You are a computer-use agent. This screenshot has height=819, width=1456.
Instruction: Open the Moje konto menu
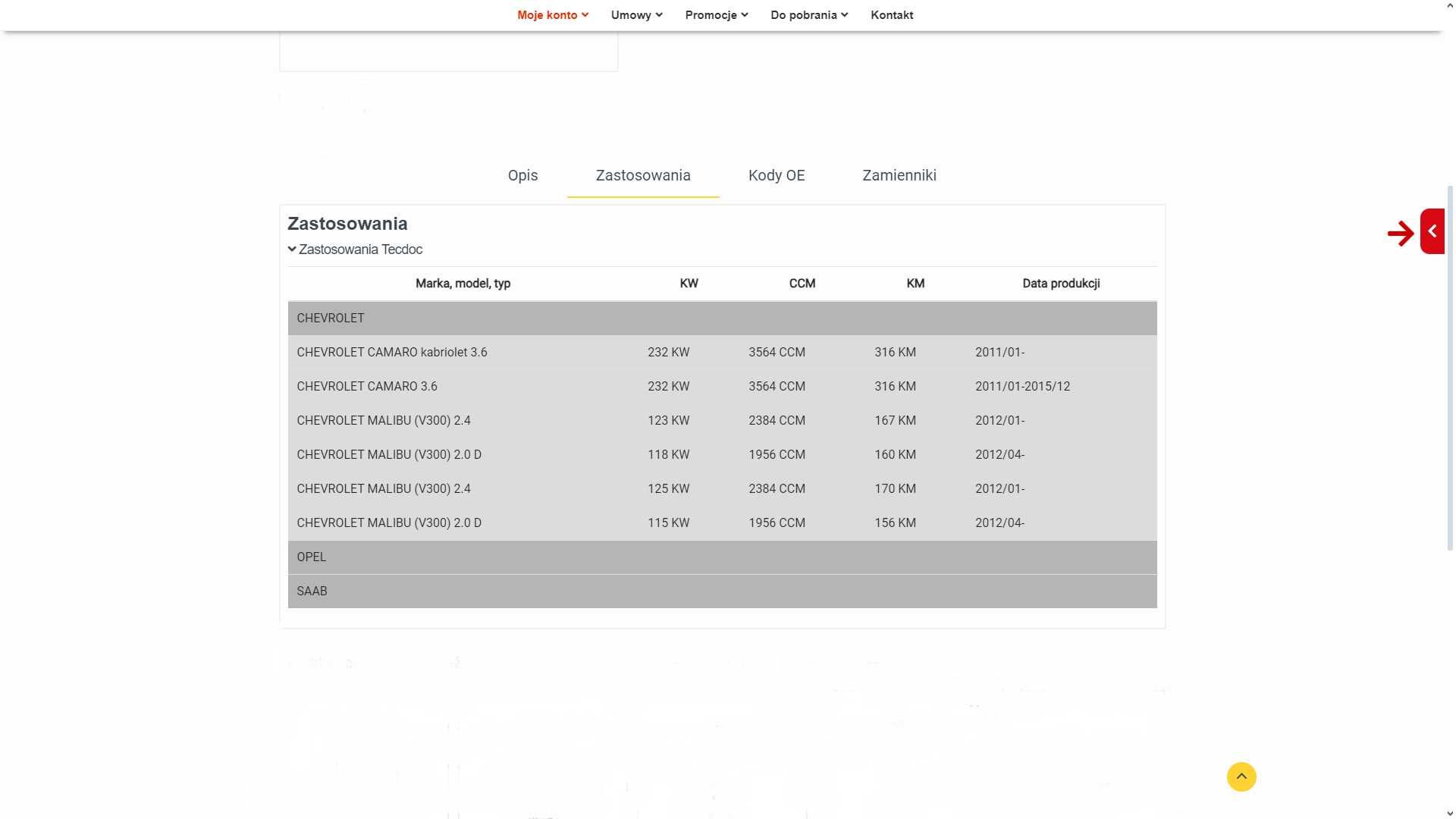552,15
